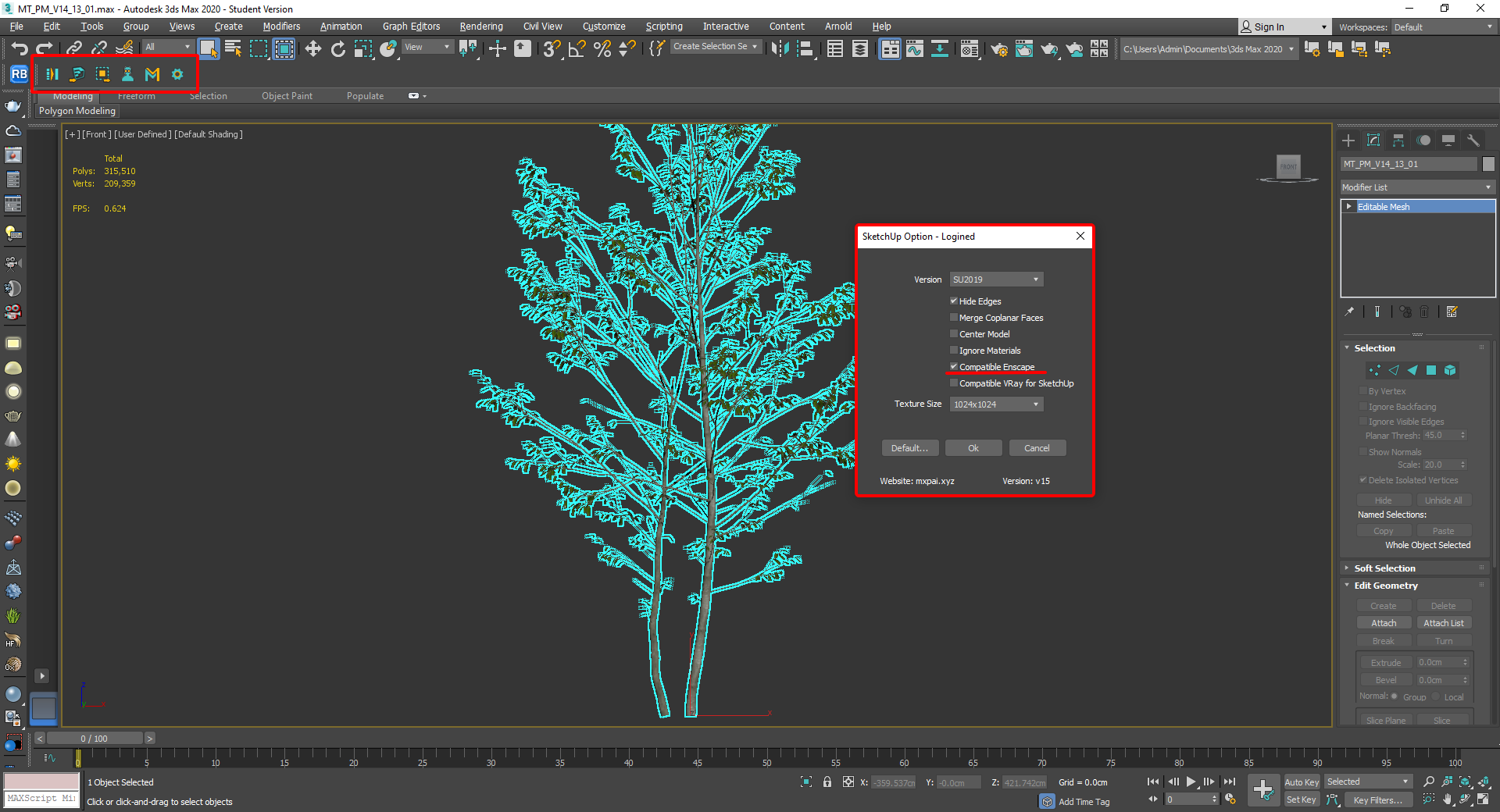1500x812 pixels.
Task: Select the Vertex sub-object icon under Selection
Action: [x=1375, y=370]
